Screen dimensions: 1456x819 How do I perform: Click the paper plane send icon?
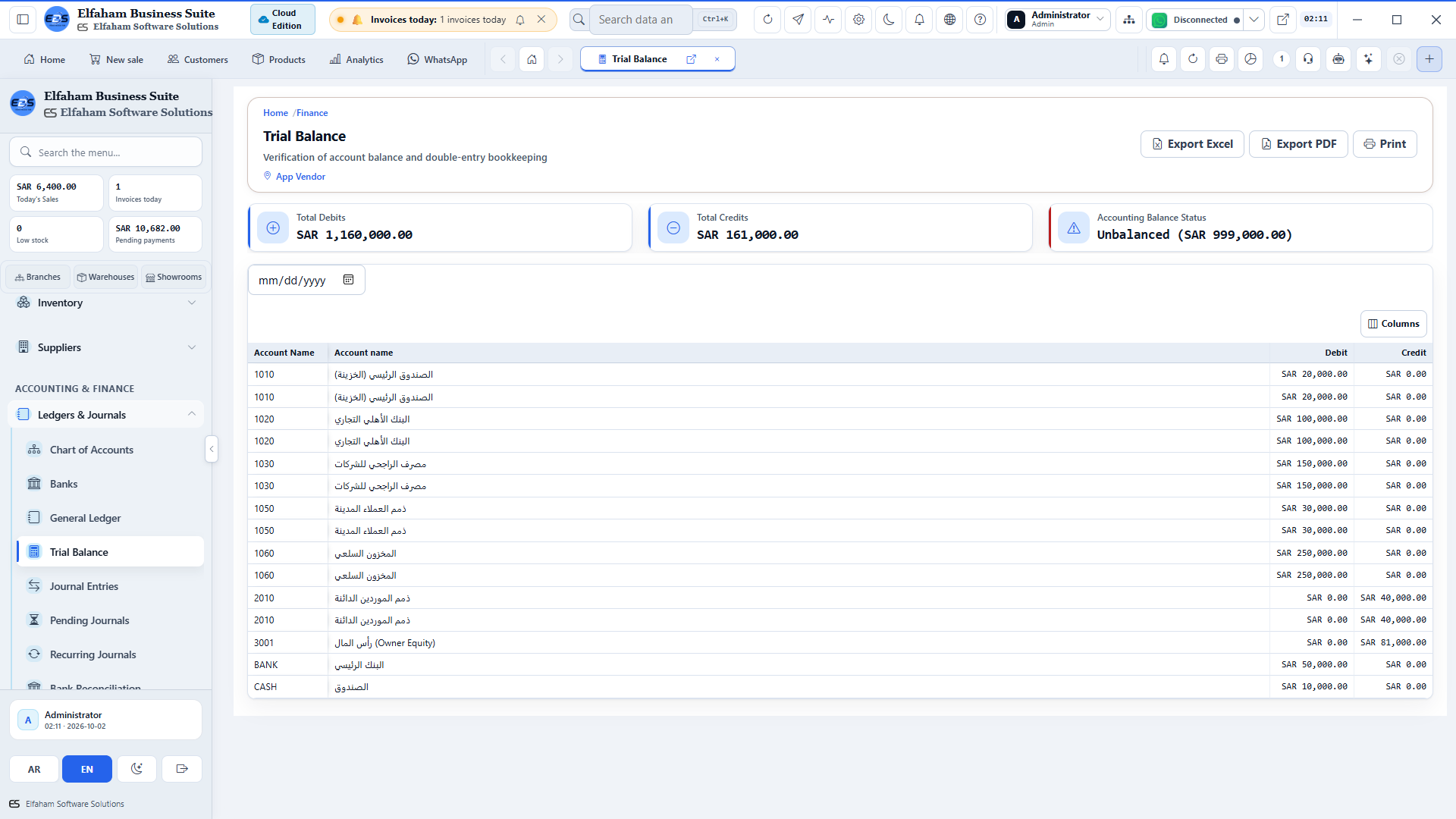pos(798,20)
